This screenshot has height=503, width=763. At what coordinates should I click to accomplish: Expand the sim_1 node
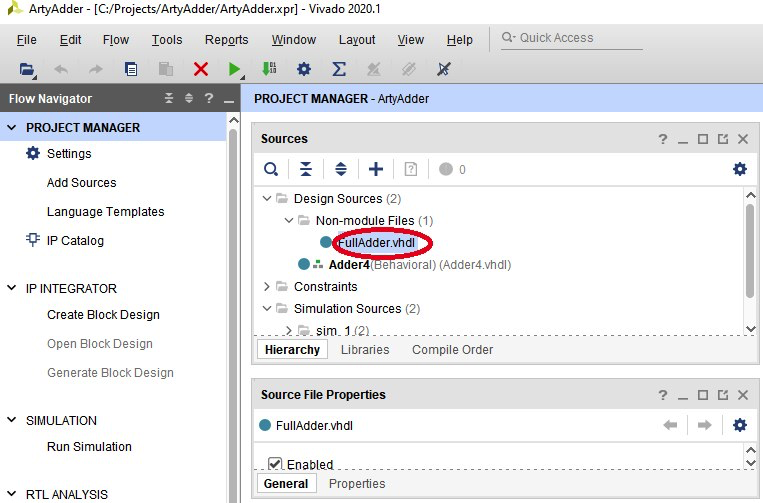pos(289,330)
